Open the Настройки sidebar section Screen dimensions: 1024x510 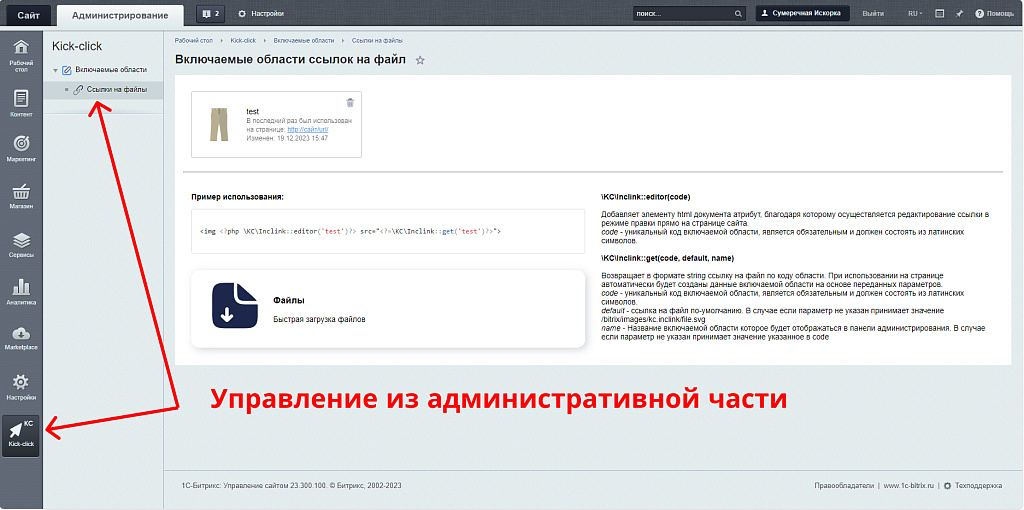click(x=22, y=387)
